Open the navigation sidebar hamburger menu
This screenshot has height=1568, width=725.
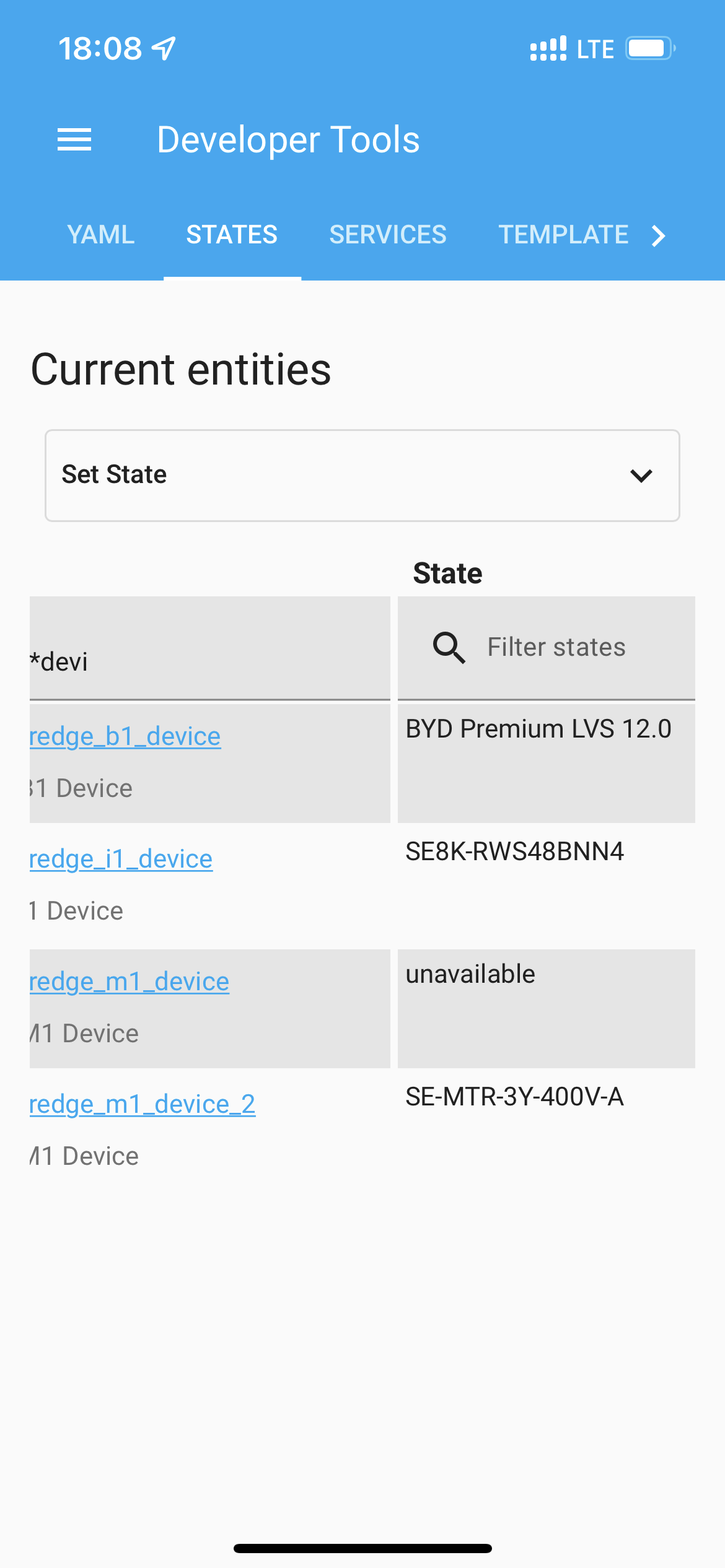pyautogui.click(x=74, y=139)
